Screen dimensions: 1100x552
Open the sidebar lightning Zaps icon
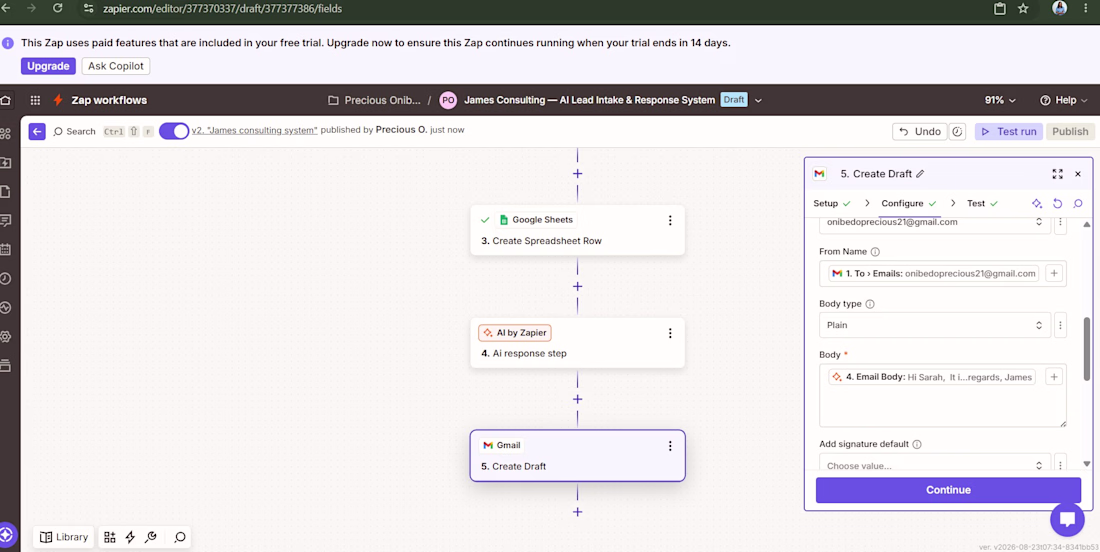coord(6,163)
